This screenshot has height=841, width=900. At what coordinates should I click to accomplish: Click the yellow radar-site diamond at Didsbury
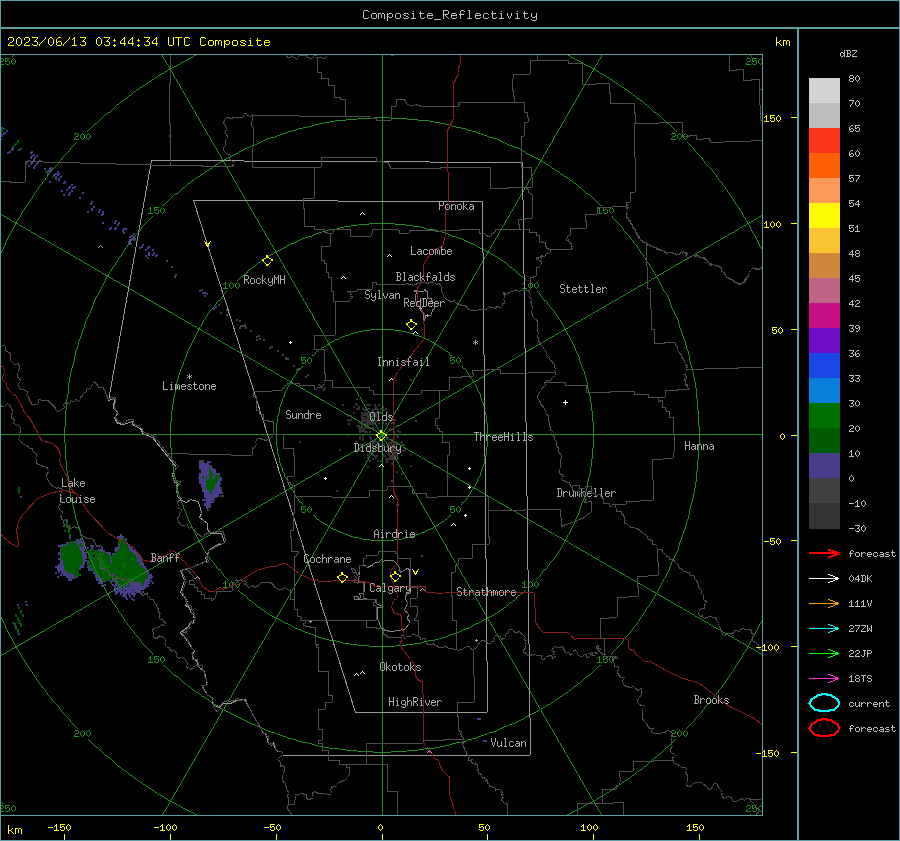381,436
